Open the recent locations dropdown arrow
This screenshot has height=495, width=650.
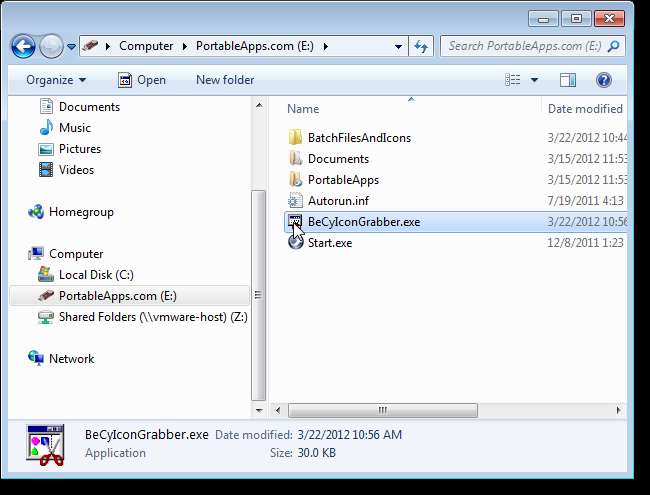point(71,46)
